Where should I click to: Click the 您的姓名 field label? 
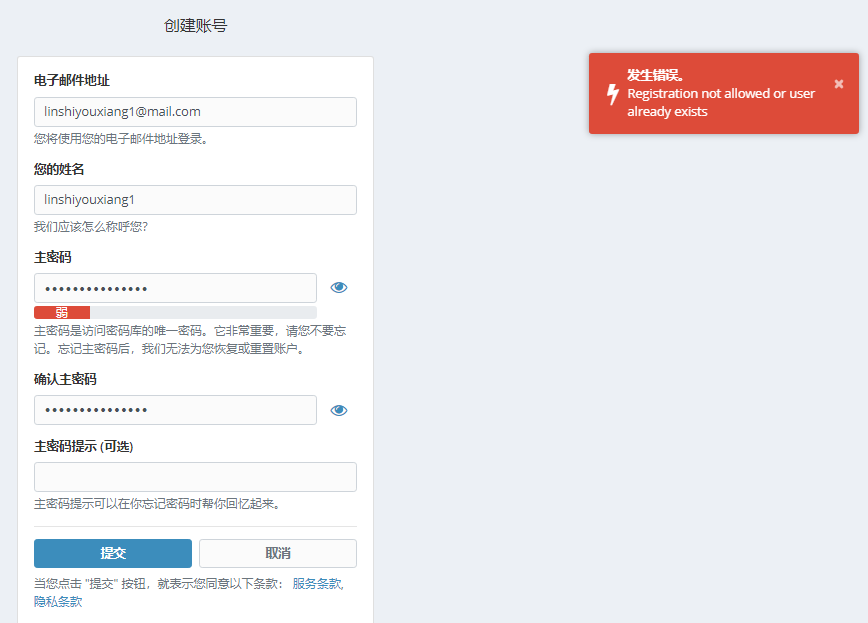(59, 169)
